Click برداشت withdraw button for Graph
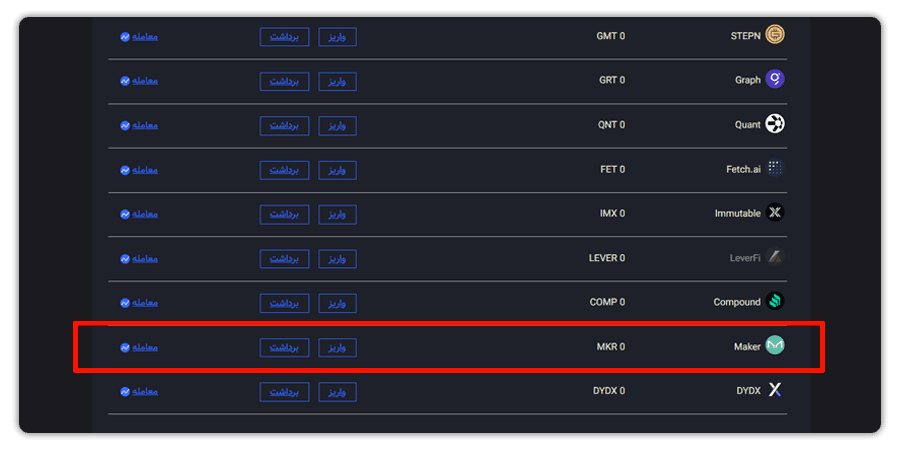This screenshot has height=450, width=900. pyautogui.click(x=284, y=81)
